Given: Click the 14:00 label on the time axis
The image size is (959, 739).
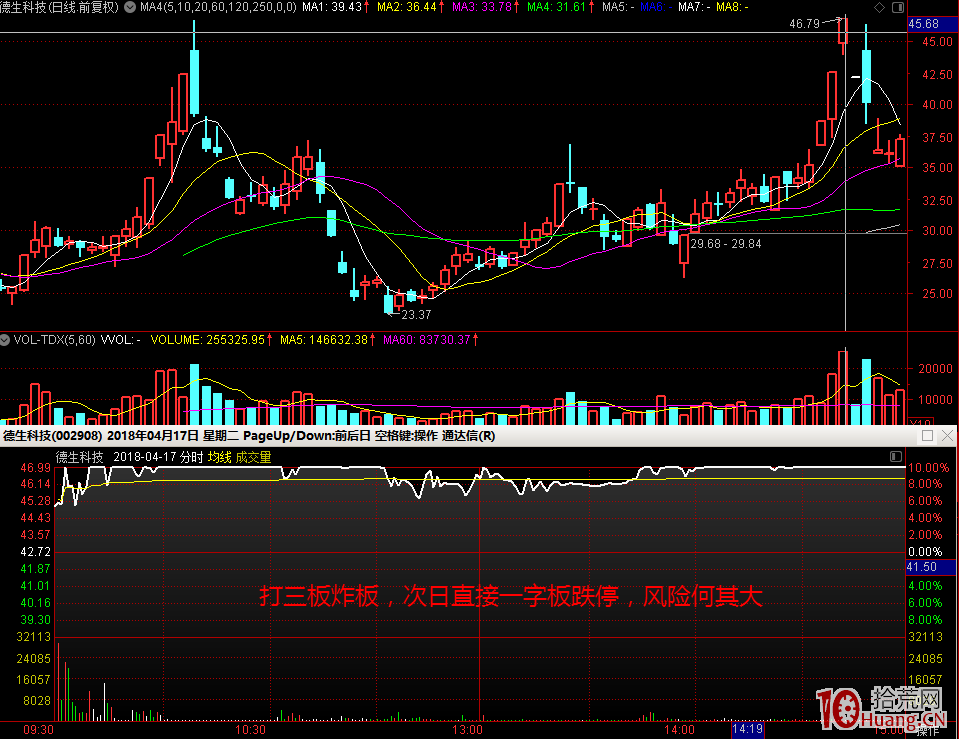Looking at the screenshot, I should click(679, 730).
